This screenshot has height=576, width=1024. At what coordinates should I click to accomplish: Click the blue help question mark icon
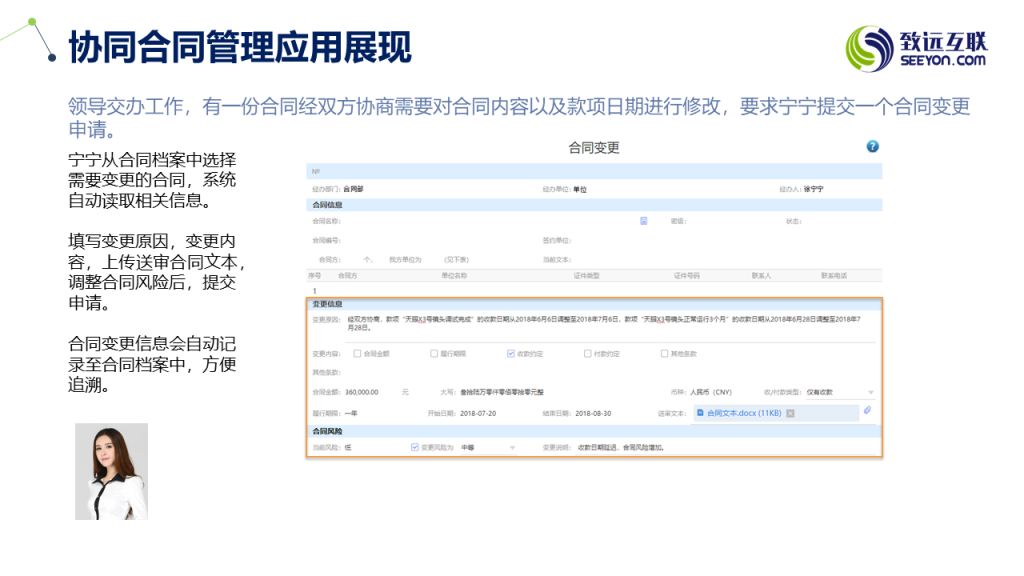pyautogui.click(x=872, y=147)
